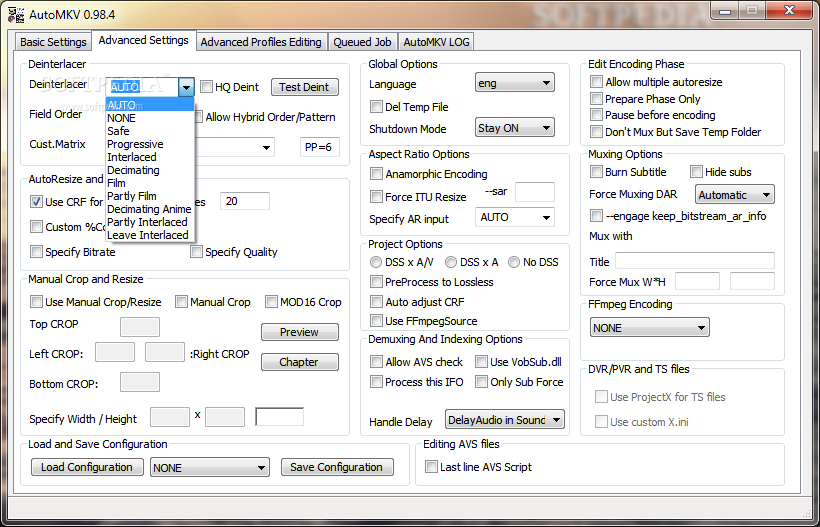Open the Advanced Profiles Editing tab
Viewport: 820px width, 527px height.
pyautogui.click(x=261, y=42)
